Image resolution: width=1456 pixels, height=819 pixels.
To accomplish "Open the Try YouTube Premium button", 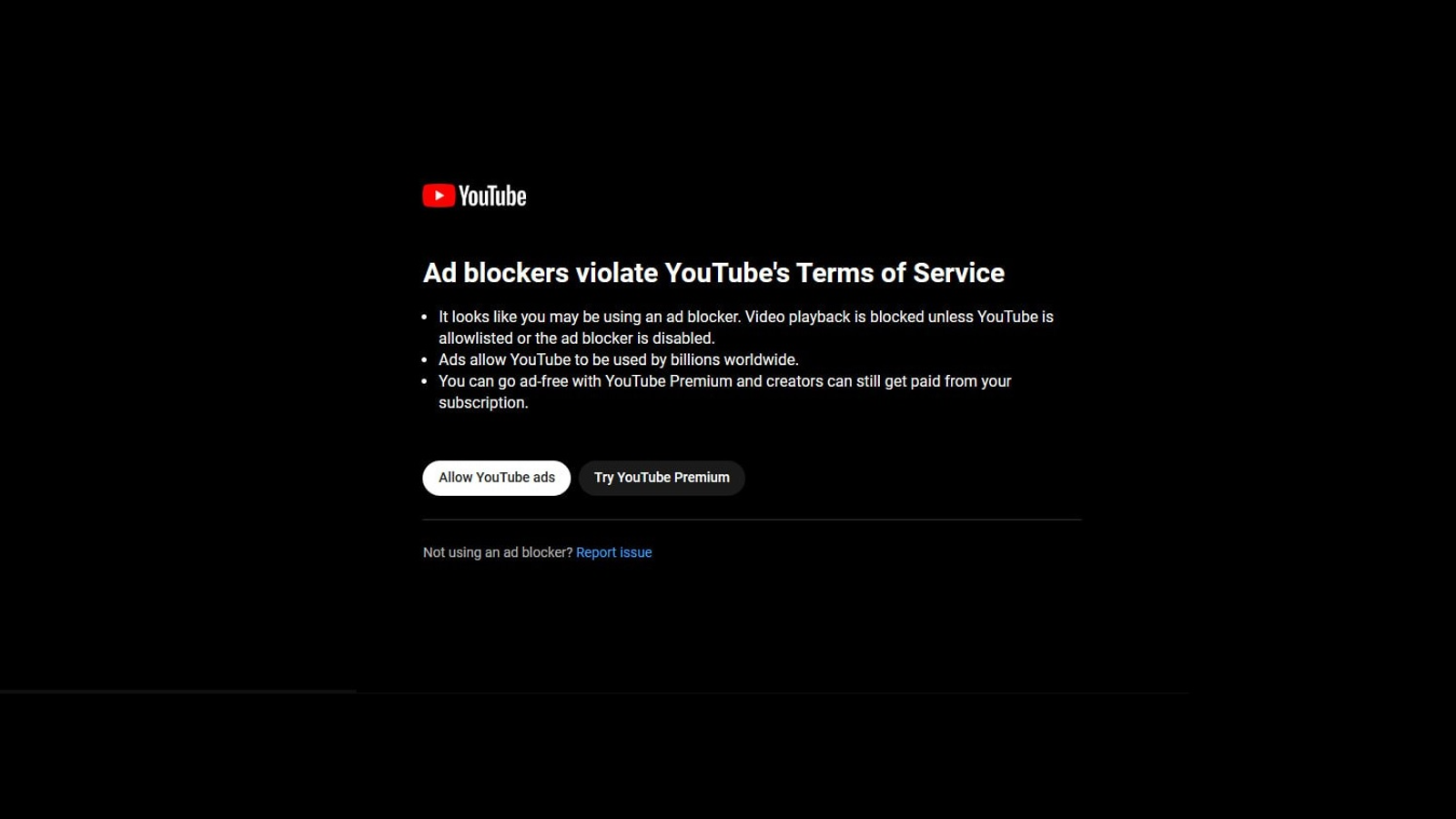I will [x=662, y=478].
